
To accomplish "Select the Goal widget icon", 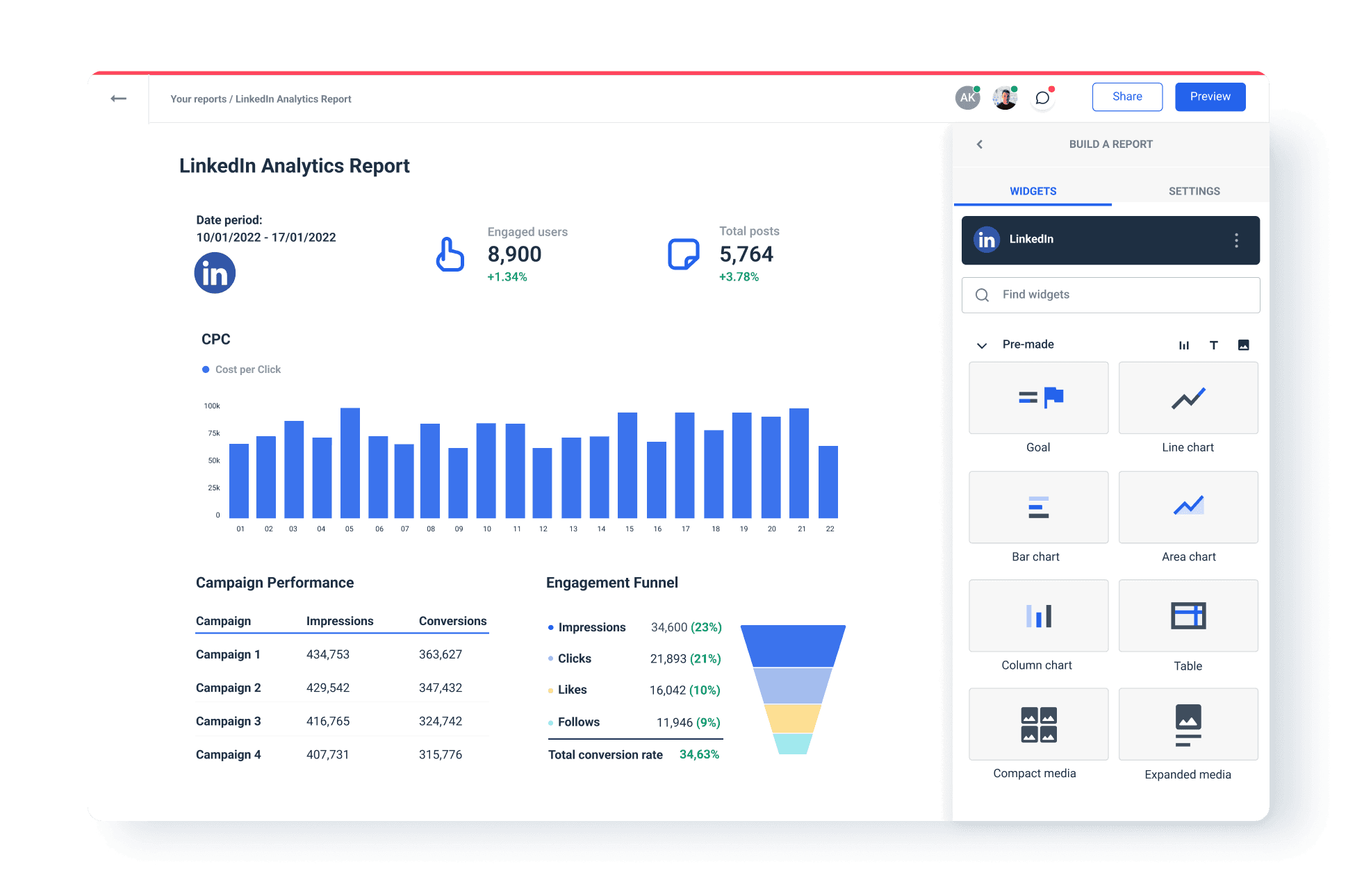I will [1038, 397].
